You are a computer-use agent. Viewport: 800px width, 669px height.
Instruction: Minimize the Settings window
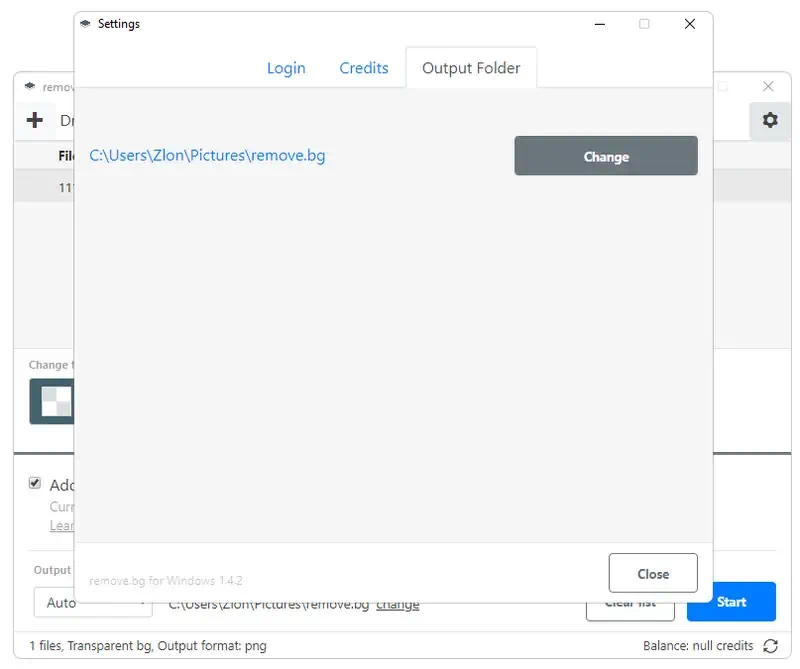(x=600, y=24)
